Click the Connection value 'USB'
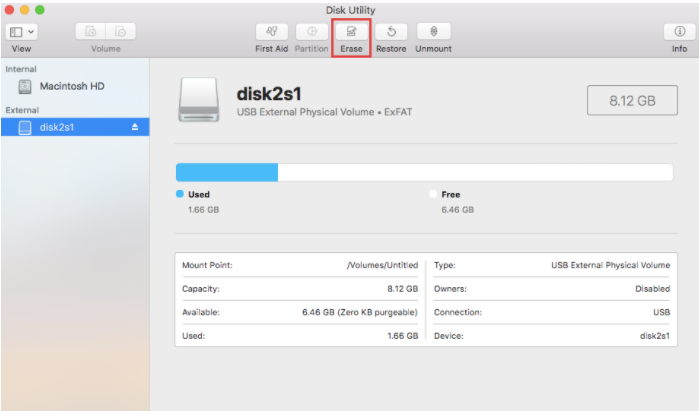The image size is (699, 411). 662,312
